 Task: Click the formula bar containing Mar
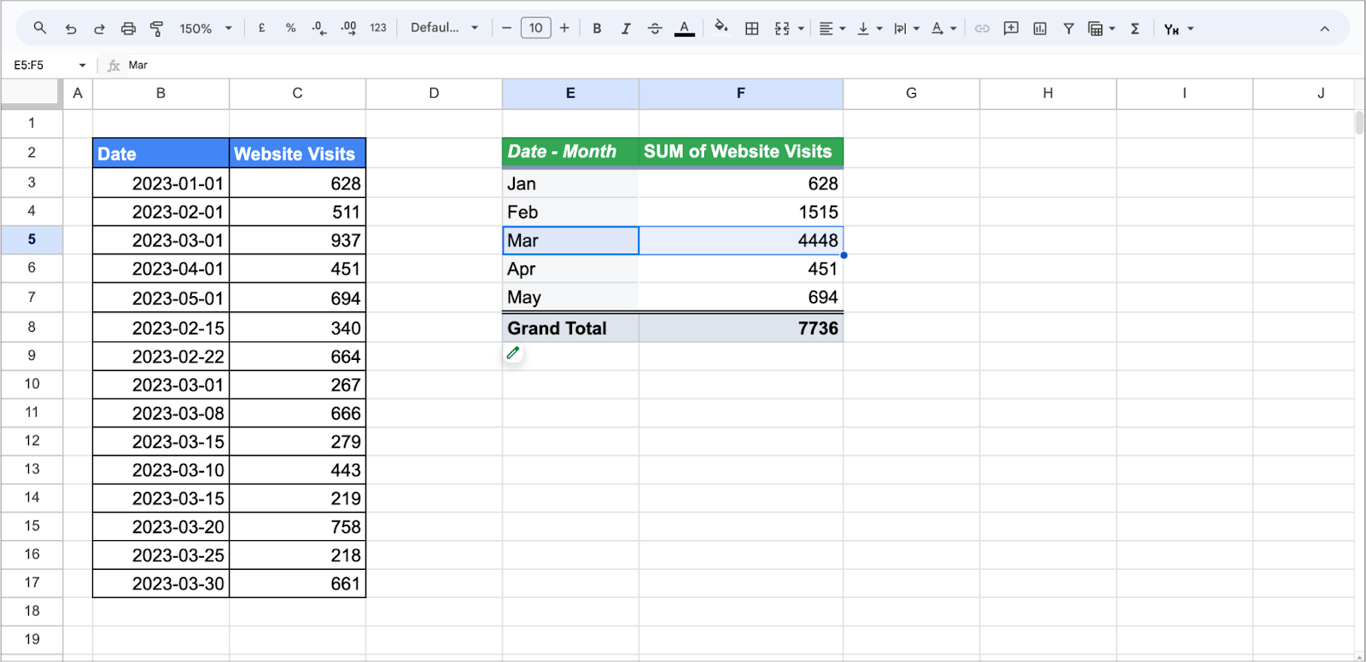[740, 65]
